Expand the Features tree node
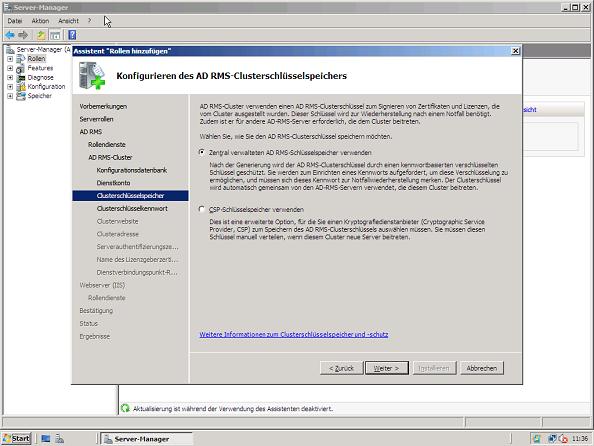The image size is (594, 446). pyautogui.click(x=10, y=68)
